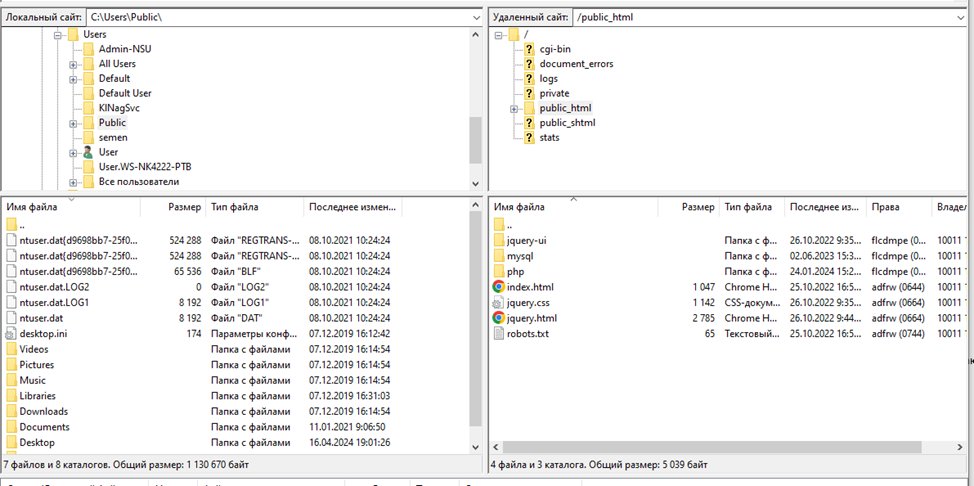Expand the public_html remote tree node
The image size is (974, 486).
pyautogui.click(x=514, y=108)
